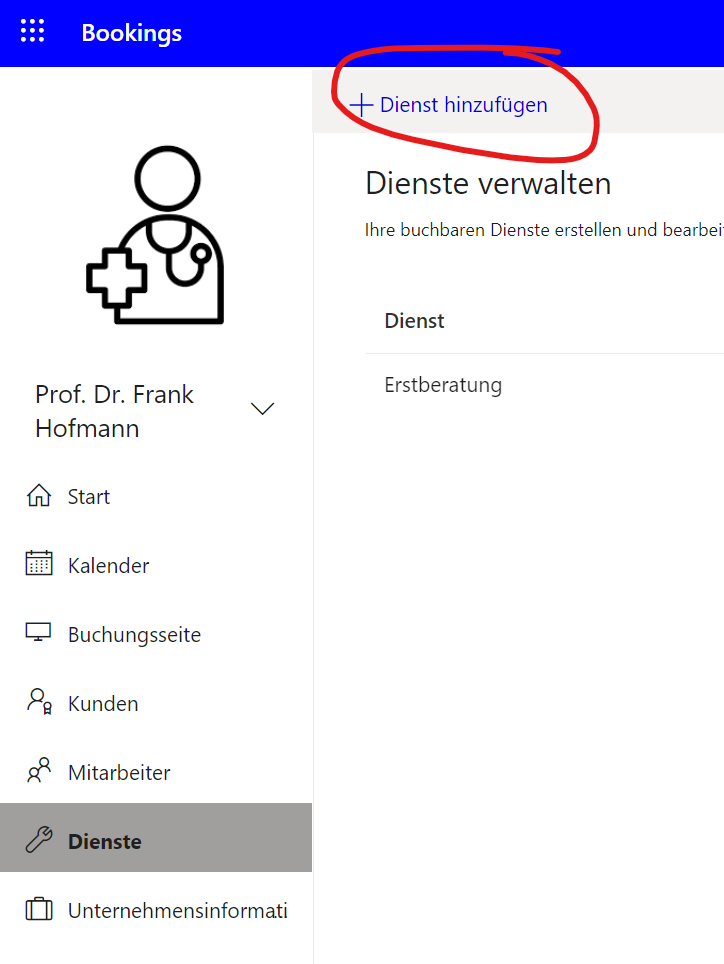Click the wrench icon beside Dienste
The image size is (724, 964).
pyautogui.click(x=39, y=841)
